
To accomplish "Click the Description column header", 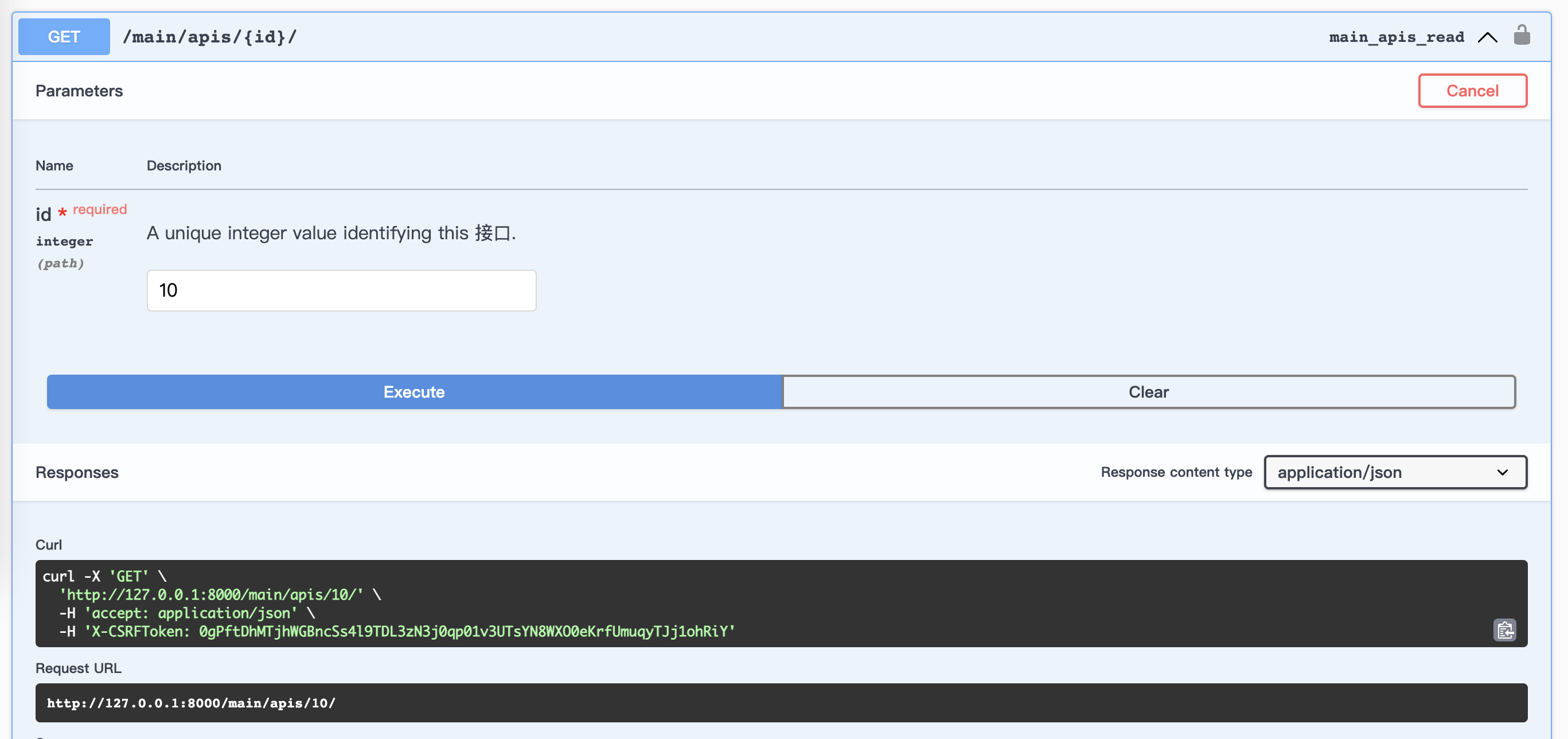I will (184, 166).
